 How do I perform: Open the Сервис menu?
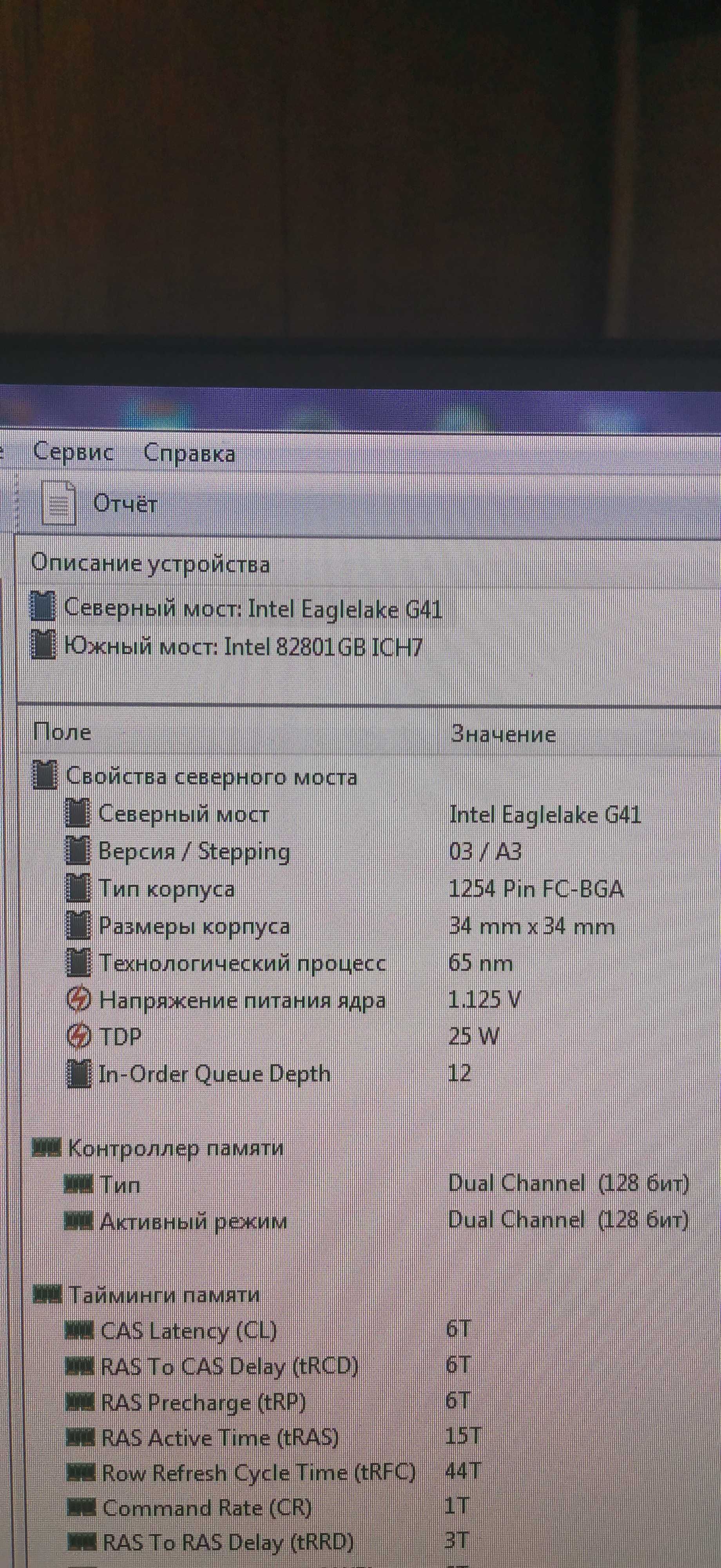click(x=73, y=452)
